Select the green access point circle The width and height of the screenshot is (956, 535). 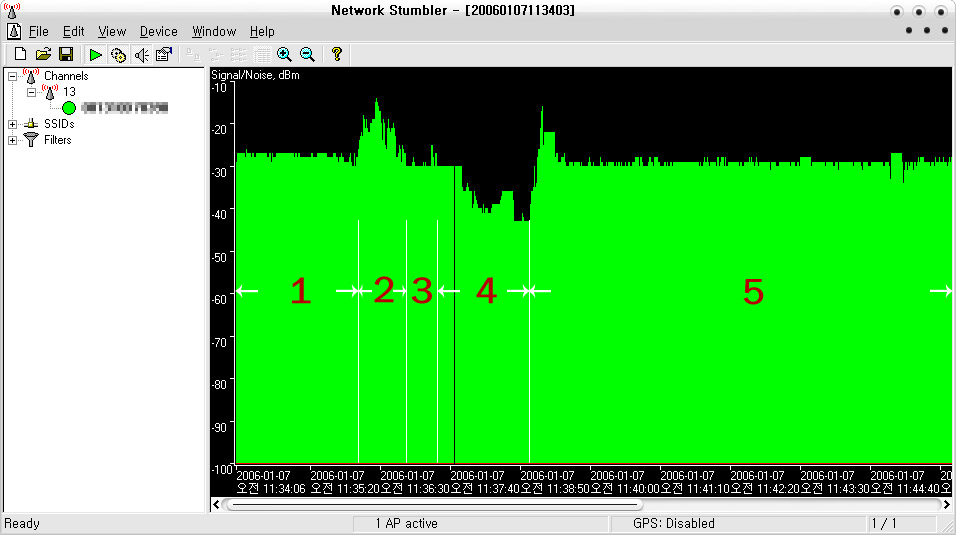[x=69, y=108]
